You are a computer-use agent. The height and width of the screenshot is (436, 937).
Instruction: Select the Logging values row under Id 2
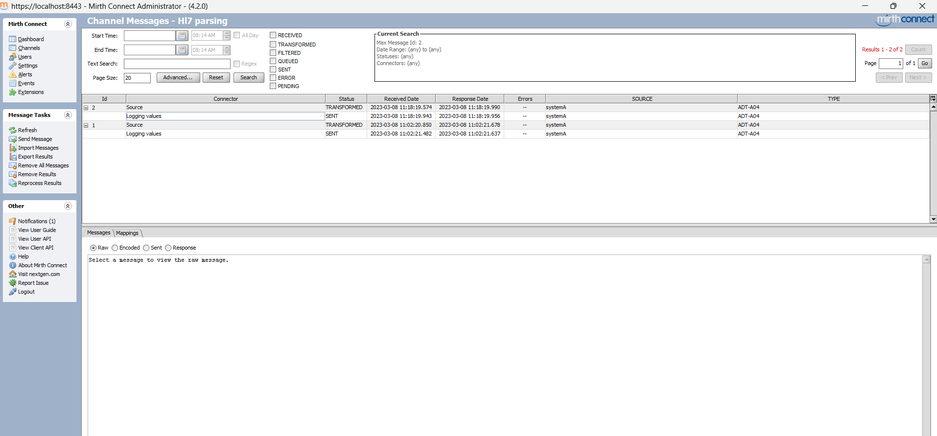click(x=506, y=116)
